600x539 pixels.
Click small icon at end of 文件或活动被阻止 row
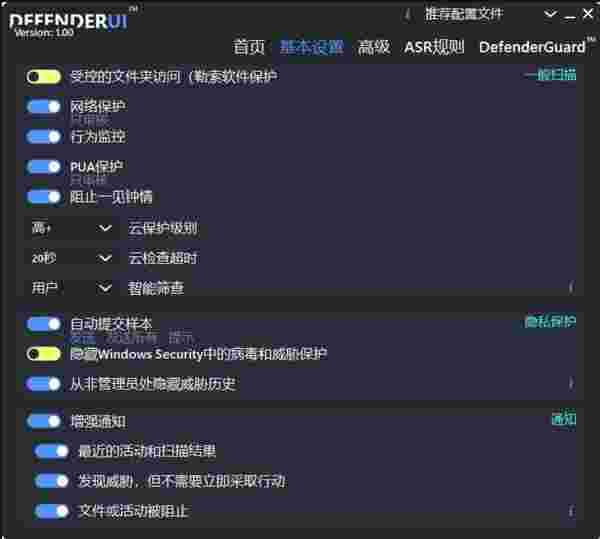point(571,511)
